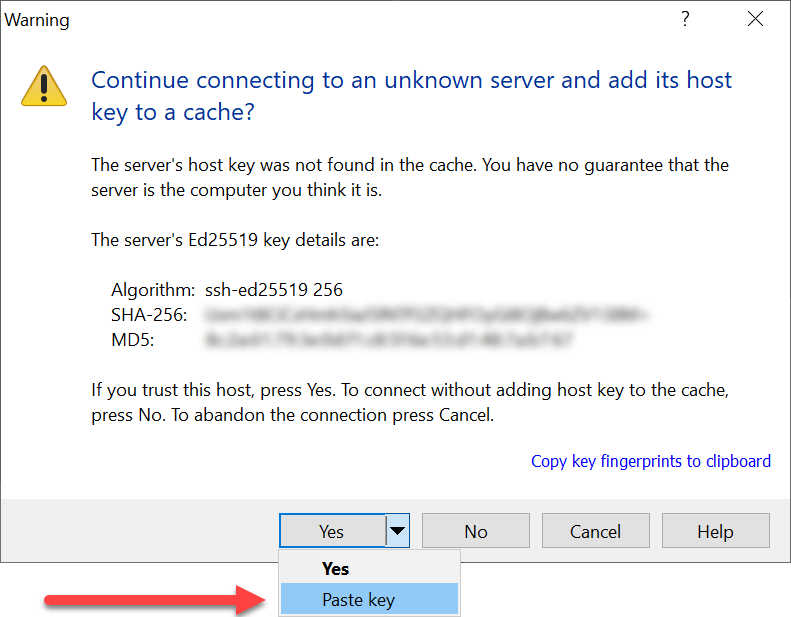Copy key fingerprints to clipboard link
The height and width of the screenshot is (617, 791).
point(651,461)
